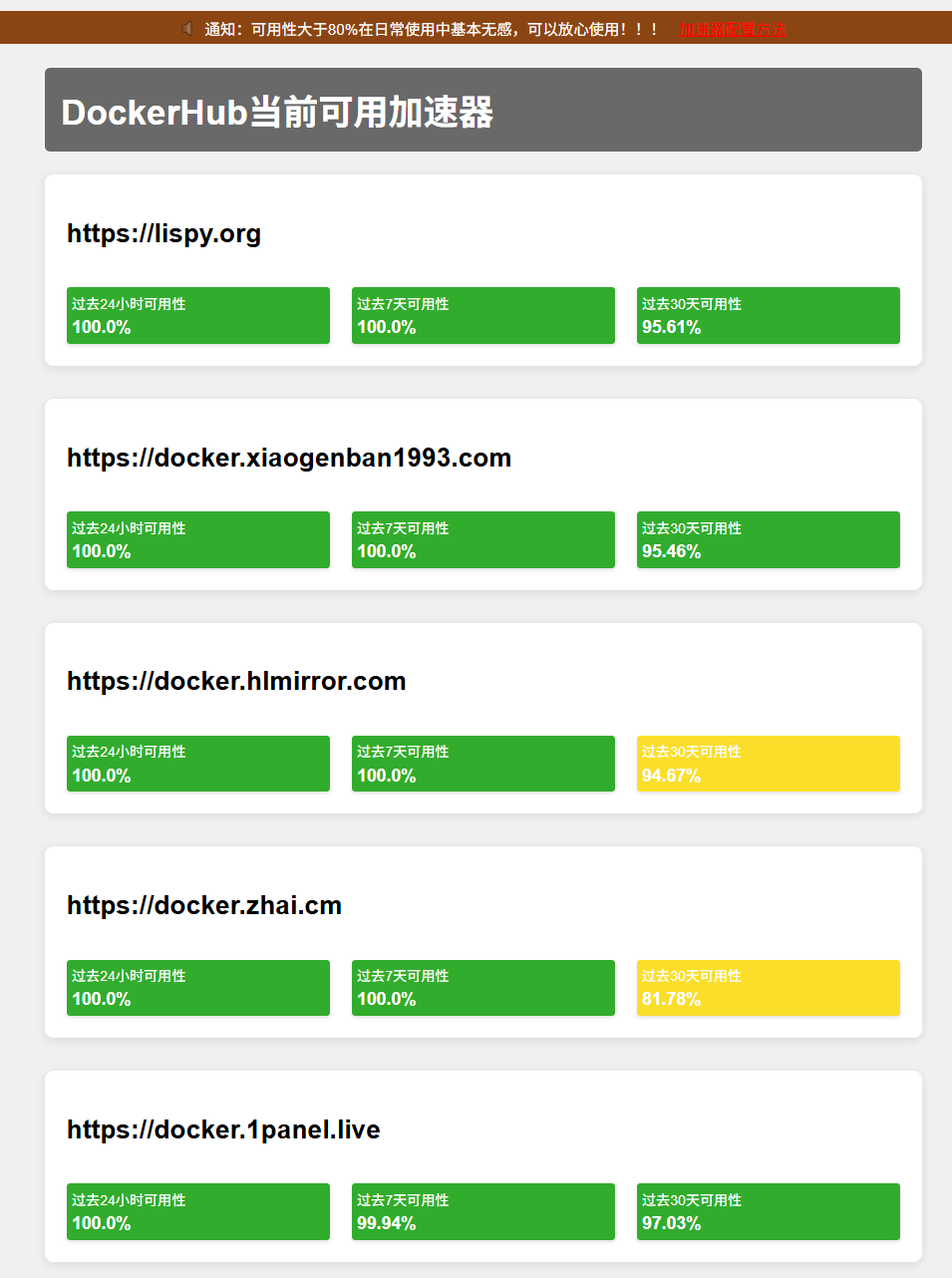Click the speaker icon in the notice bar
The width and height of the screenshot is (952, 1278).
tap(187, 29)
